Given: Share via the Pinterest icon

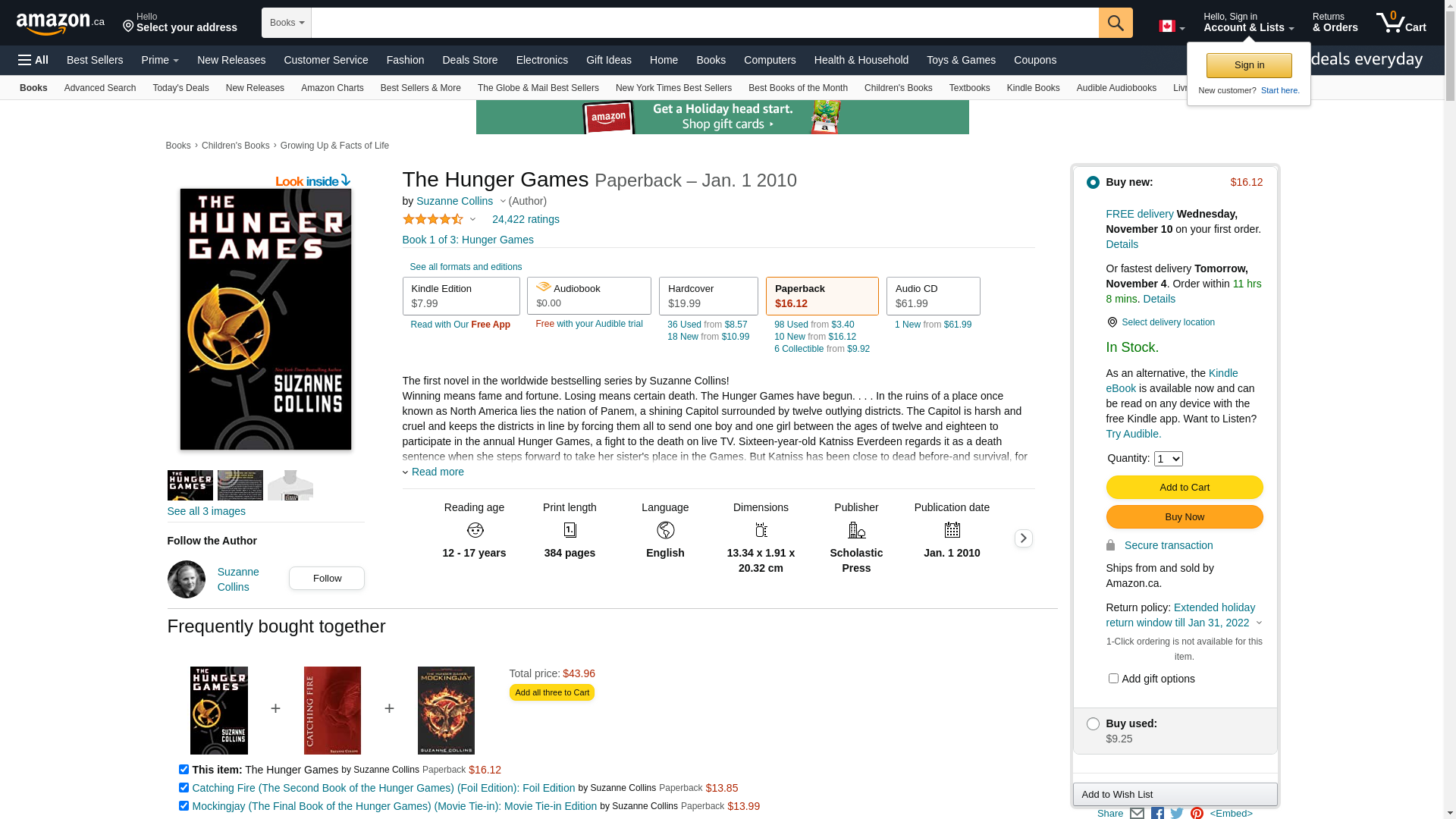Looking at the screenshot, I should pyautogui.click(x=1197, y=813).
